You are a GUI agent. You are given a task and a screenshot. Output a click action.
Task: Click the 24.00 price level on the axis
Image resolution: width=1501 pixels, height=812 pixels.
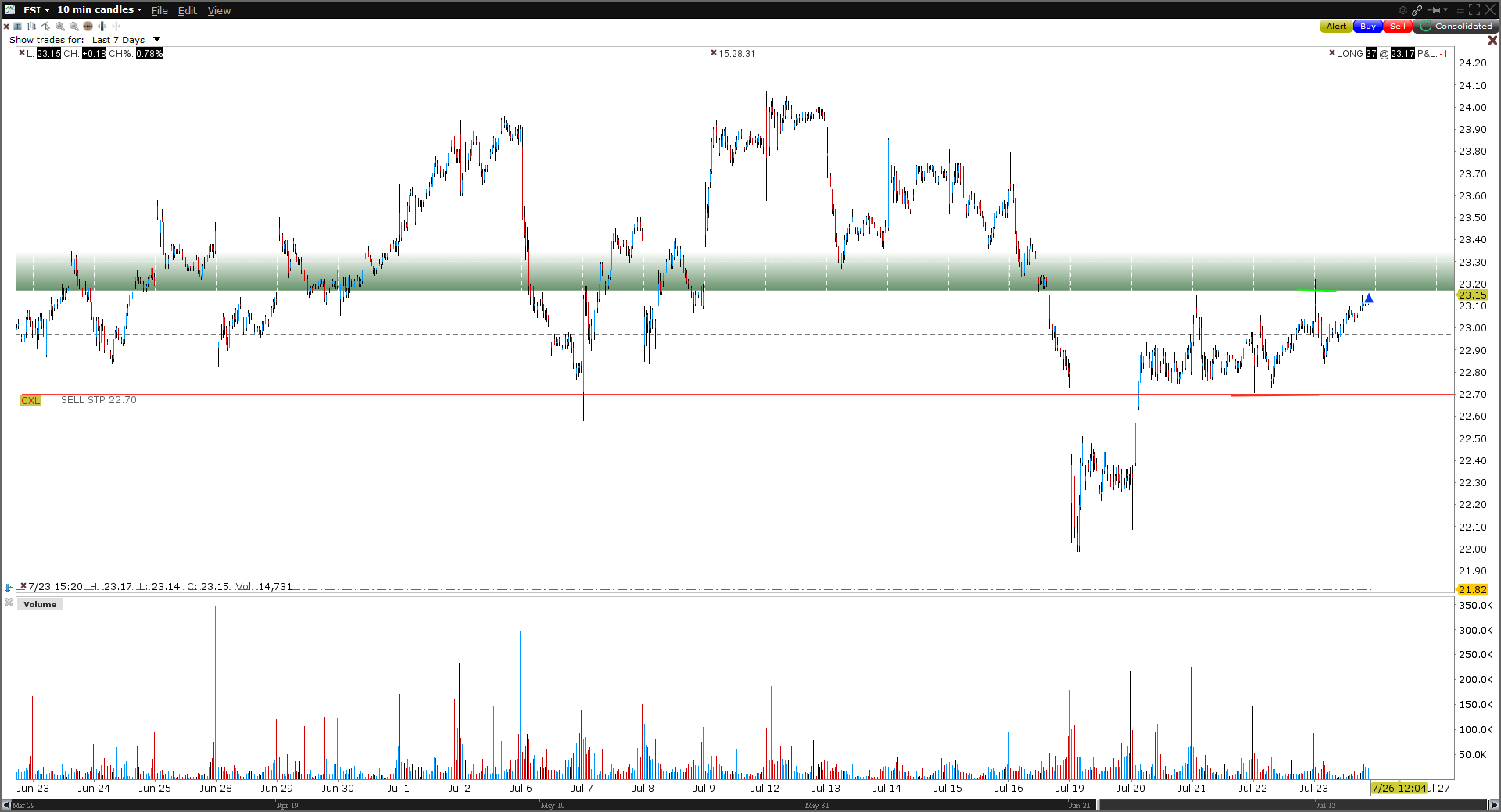[1472, 108]
